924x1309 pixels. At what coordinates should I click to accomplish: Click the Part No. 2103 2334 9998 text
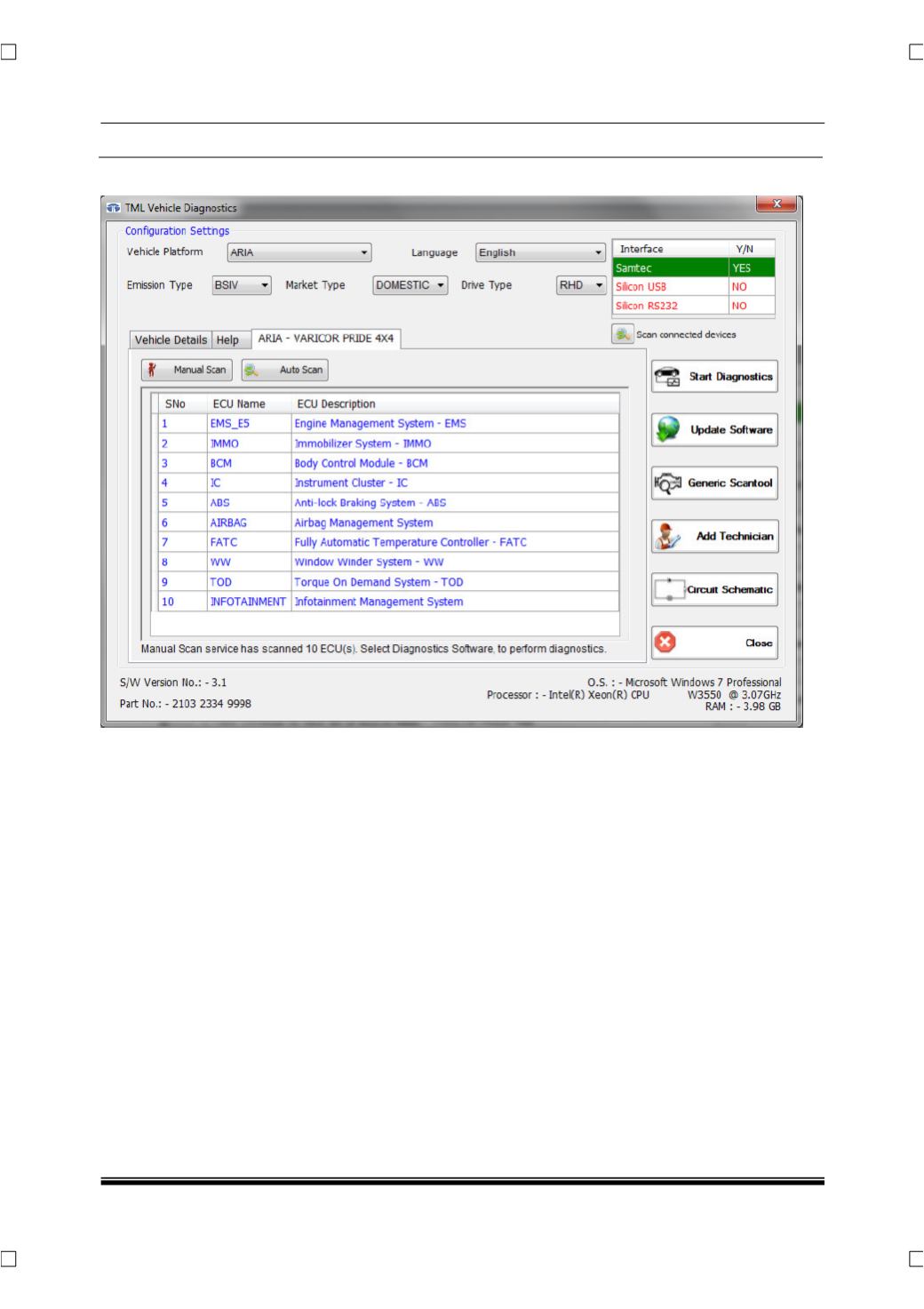(x=186, y=703)
